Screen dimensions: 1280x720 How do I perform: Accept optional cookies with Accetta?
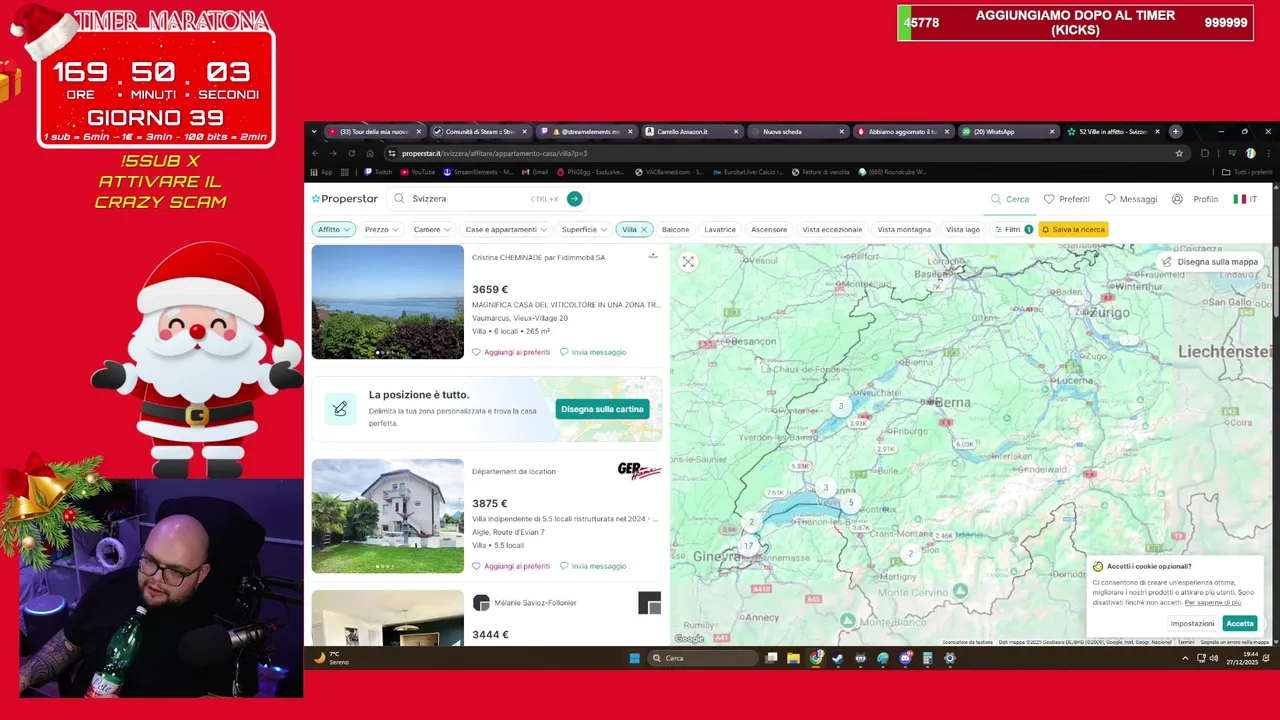pyautogui.click(x=1239, y=623)
